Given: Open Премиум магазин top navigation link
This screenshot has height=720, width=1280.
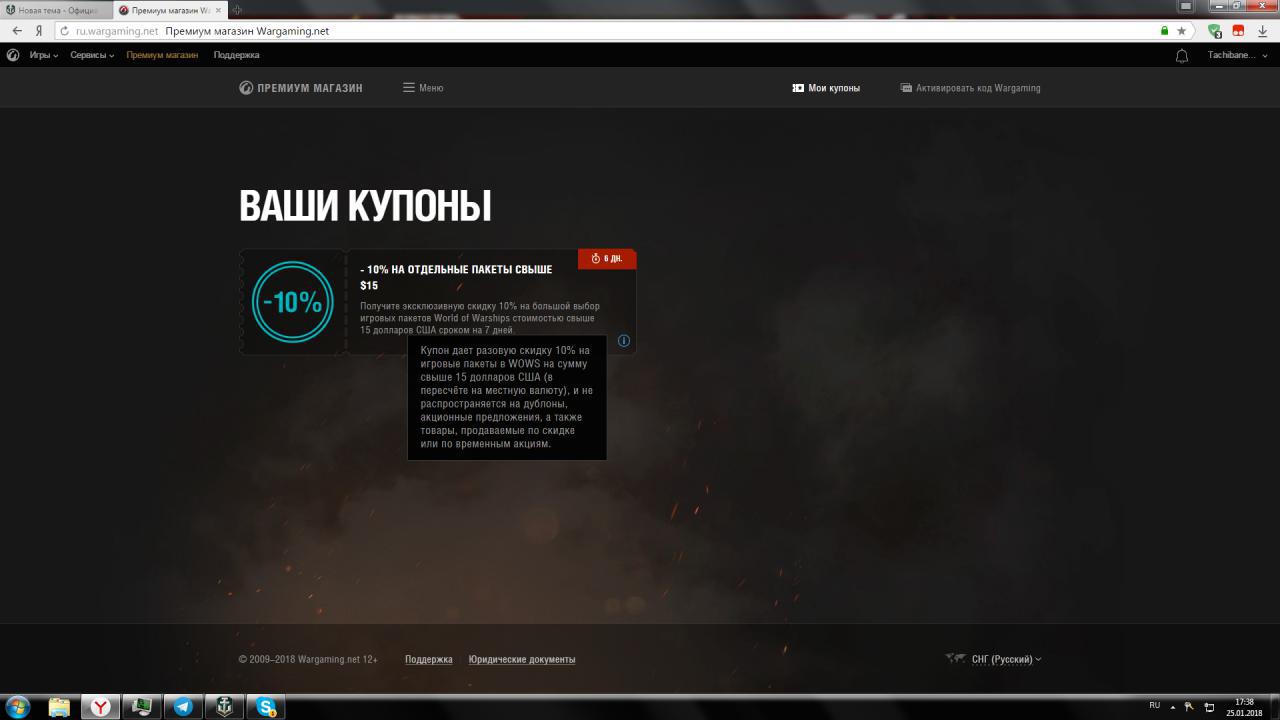Looking at the screenshot, I should (x=162, y=55).
